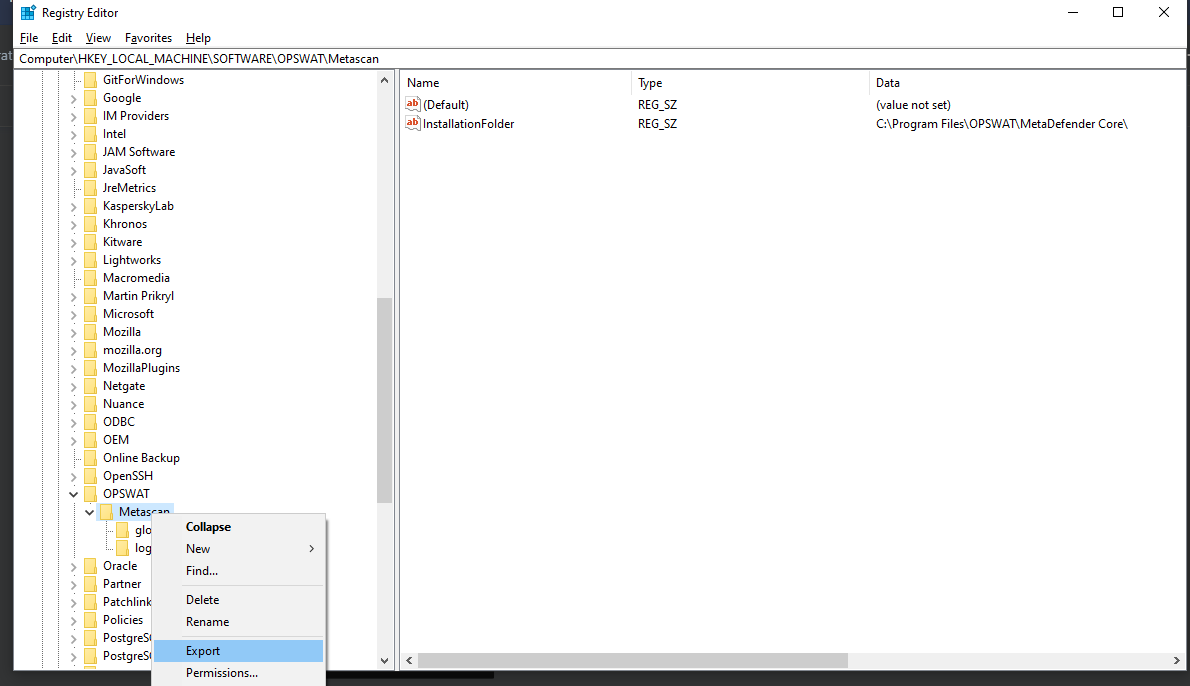Open the New submenu
Viewport: 1190px width, 686px height.
238,549
